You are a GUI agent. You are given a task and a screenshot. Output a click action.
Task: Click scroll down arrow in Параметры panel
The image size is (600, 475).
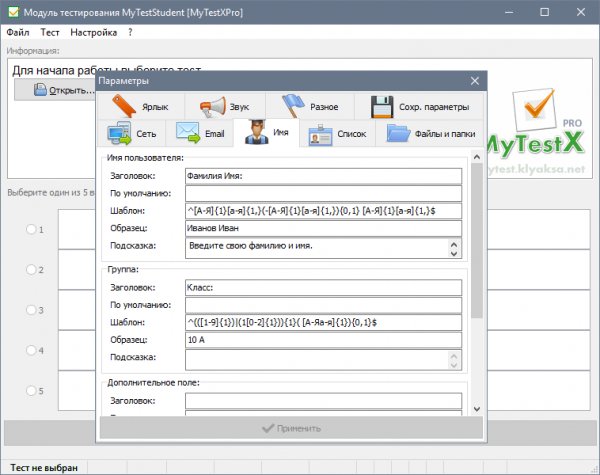click(x=477, y=409)
